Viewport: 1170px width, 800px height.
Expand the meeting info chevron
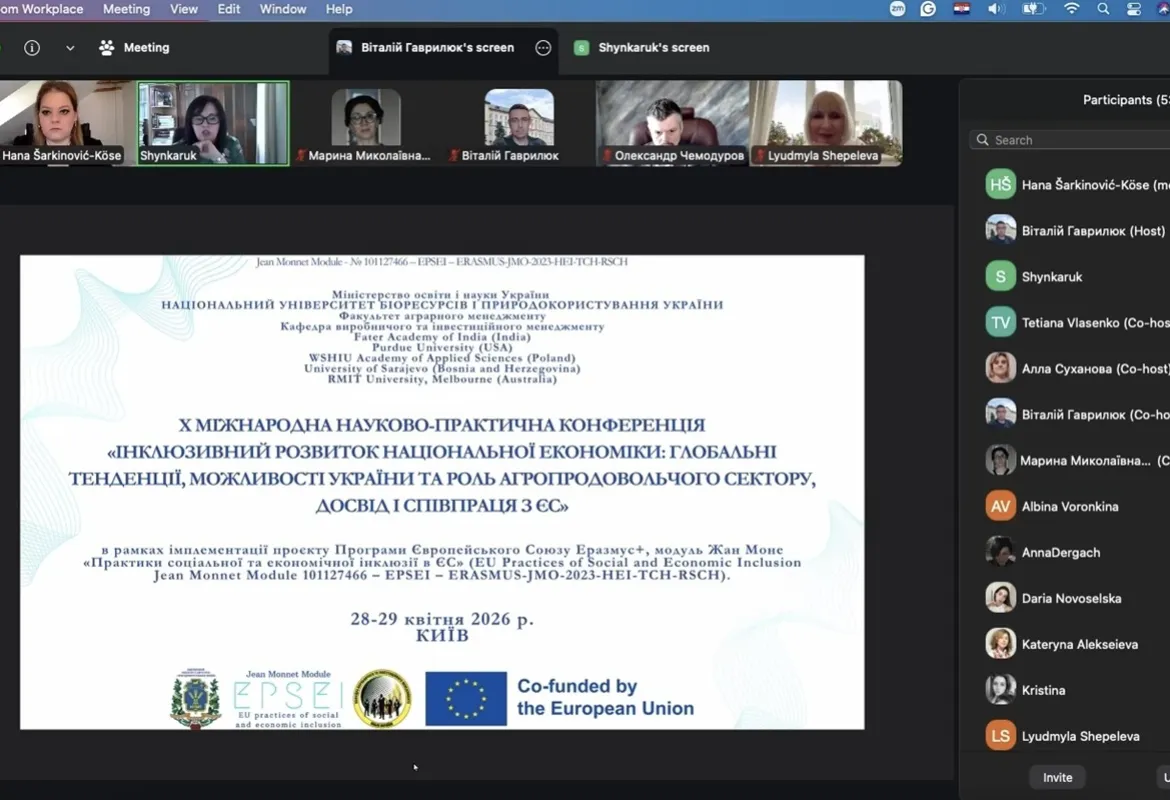pos(69,47)
